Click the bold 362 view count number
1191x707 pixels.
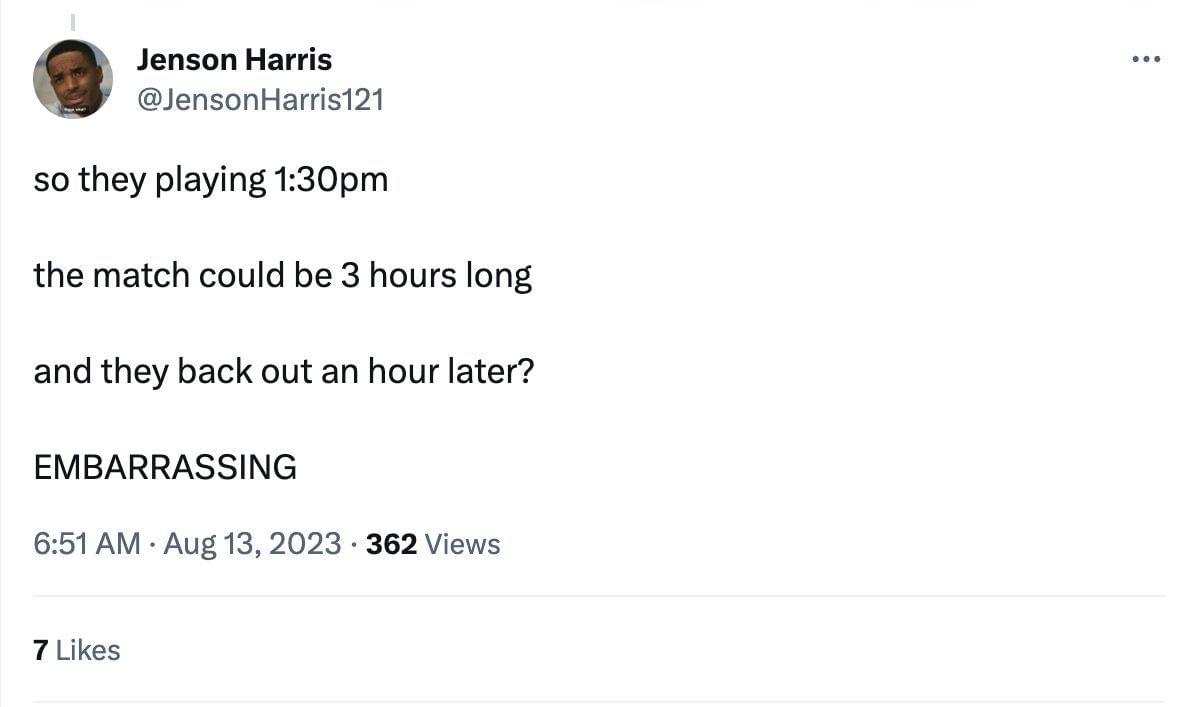pos(391,544)
